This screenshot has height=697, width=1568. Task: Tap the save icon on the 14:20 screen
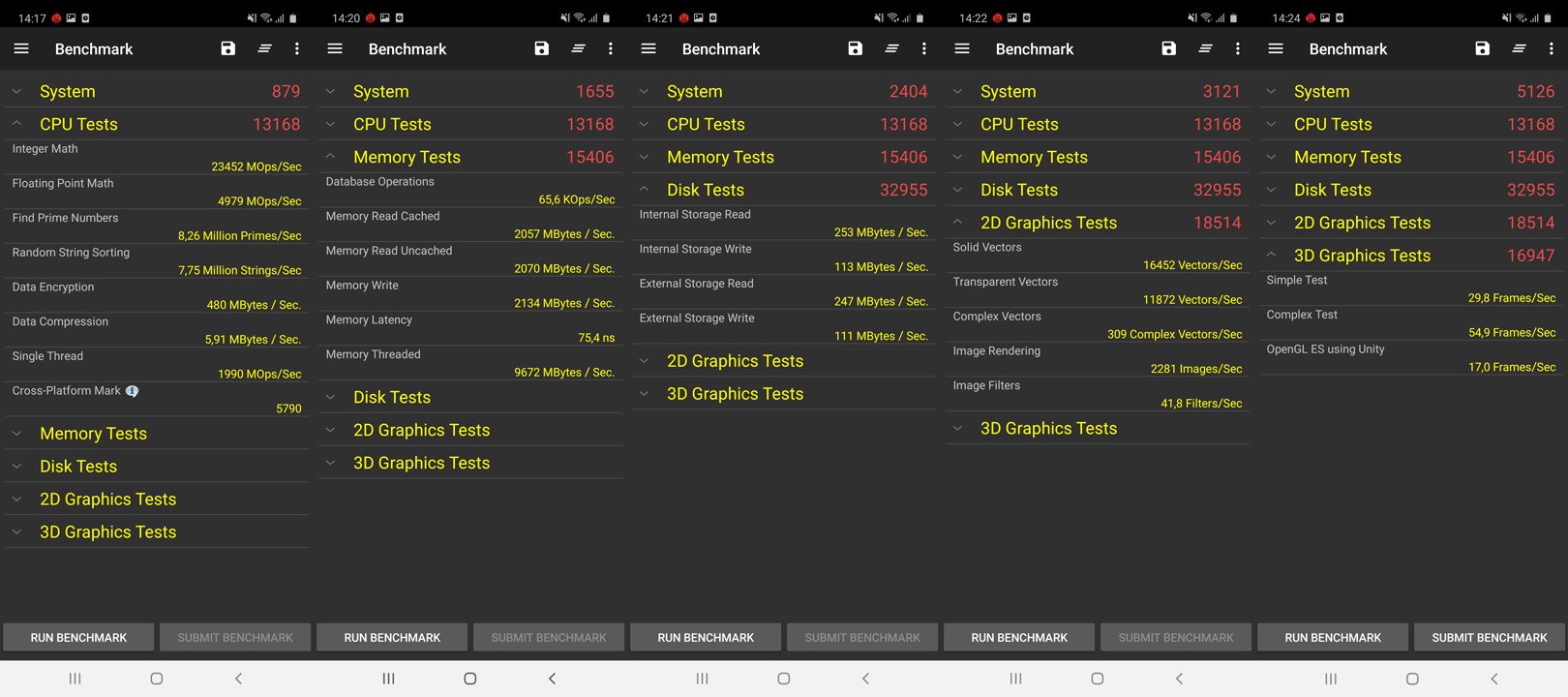pyautogui.click(x=542, y=48)
